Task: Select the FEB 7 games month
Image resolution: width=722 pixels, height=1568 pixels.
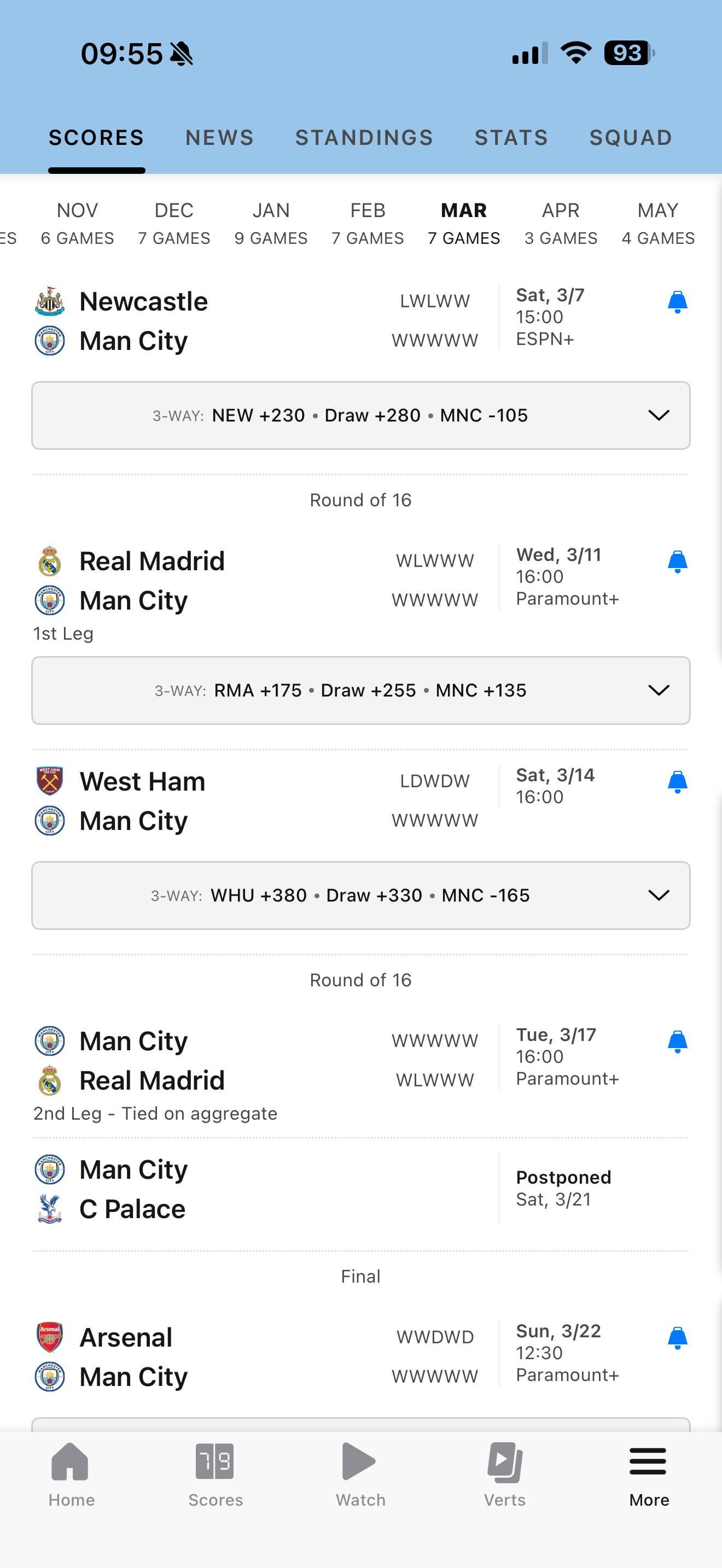Action: pyautogui.click(x=368, y=224)
